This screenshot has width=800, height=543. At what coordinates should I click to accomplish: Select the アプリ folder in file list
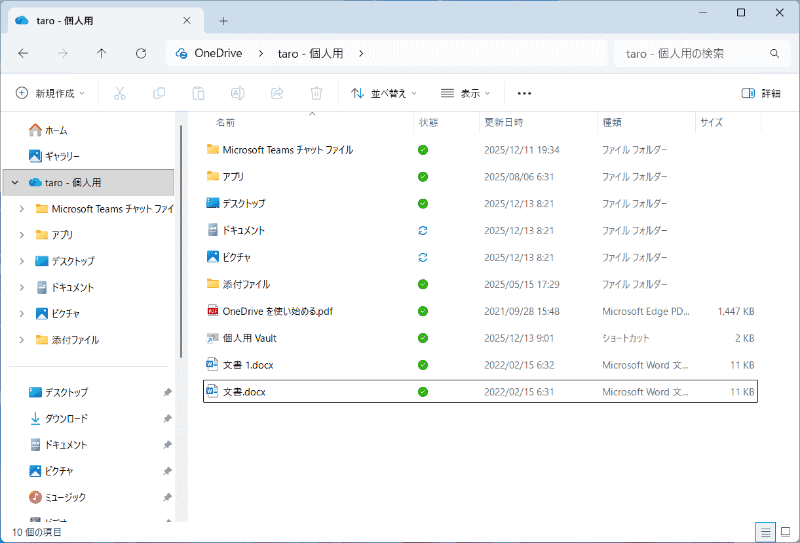point(480,177)
